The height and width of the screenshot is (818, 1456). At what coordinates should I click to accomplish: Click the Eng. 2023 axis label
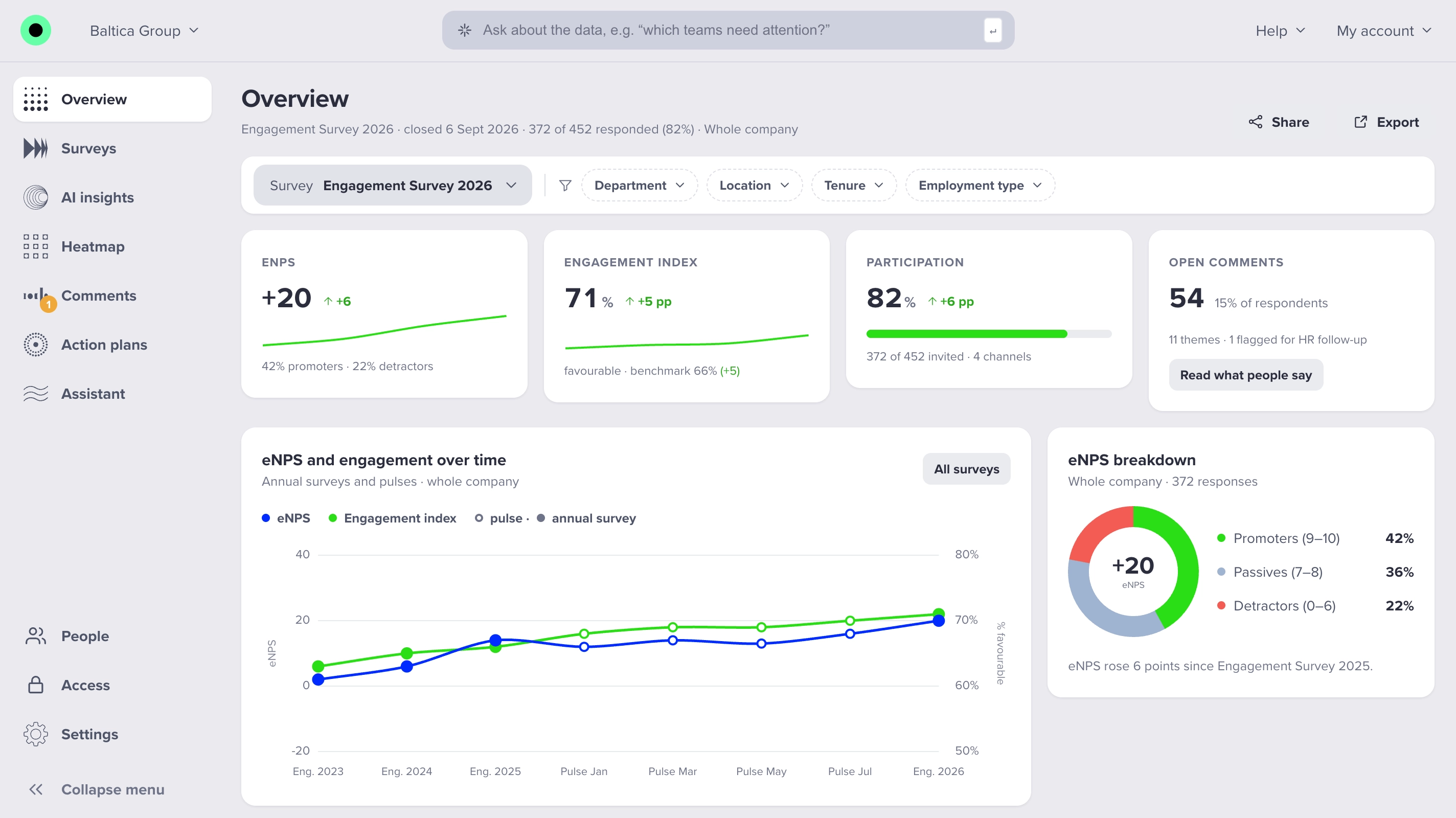point(317,771)
